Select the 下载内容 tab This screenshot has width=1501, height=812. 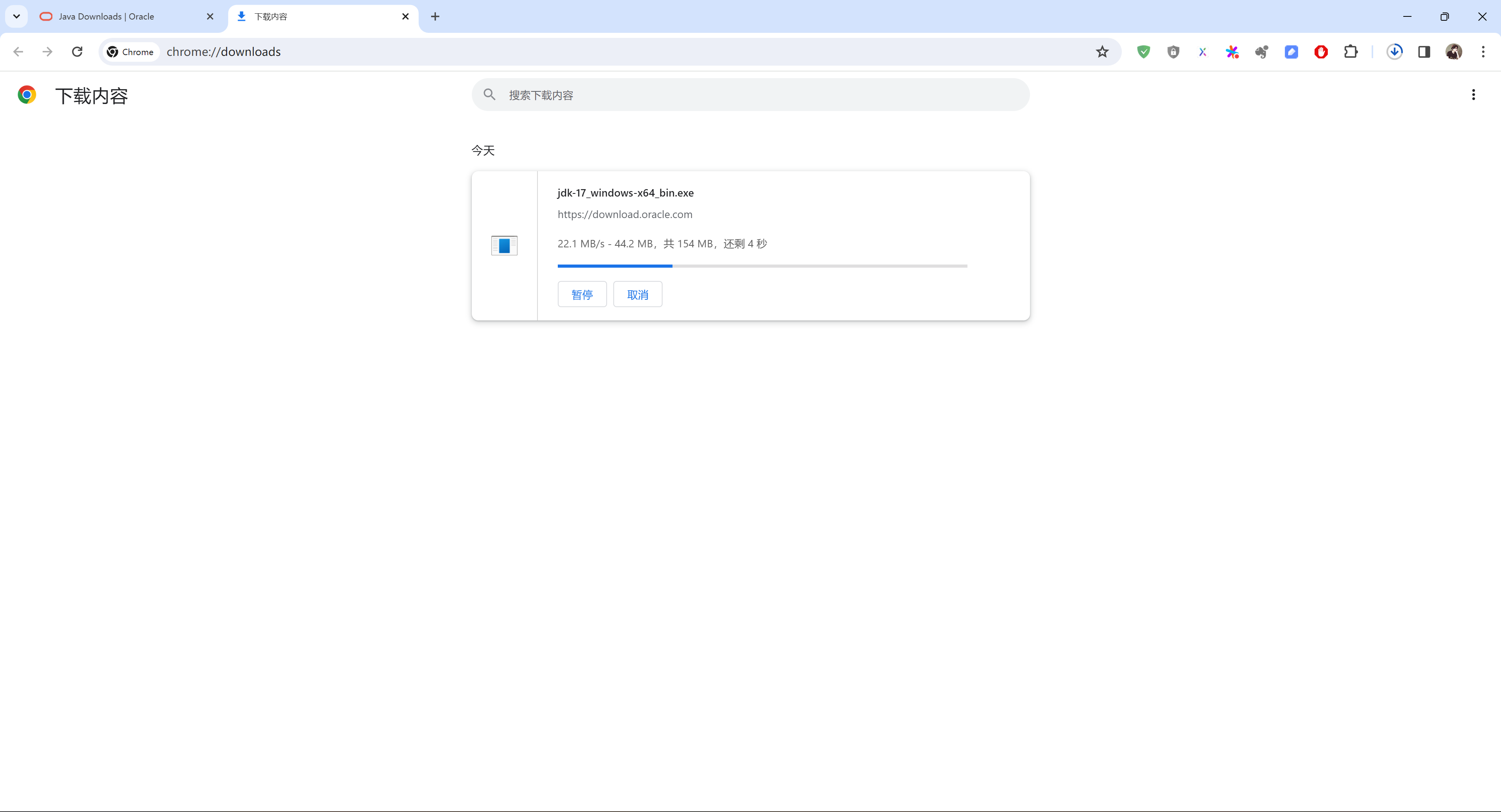click(323, 16)
